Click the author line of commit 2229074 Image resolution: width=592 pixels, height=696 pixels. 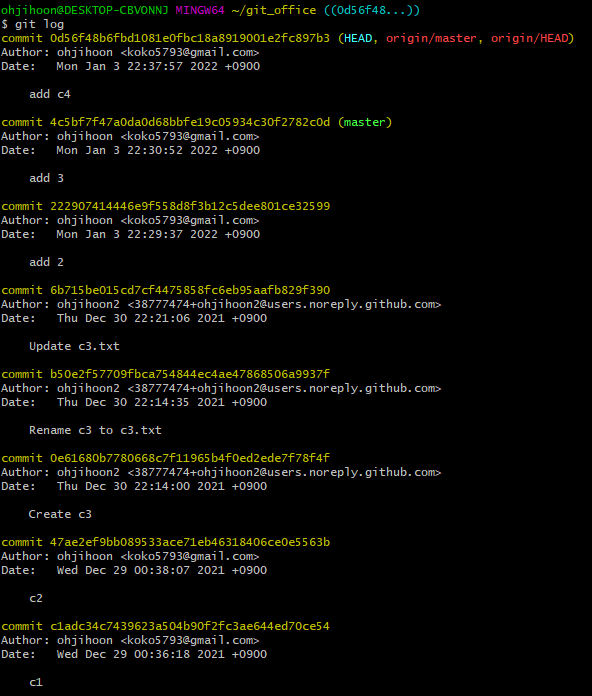click(x=130, y=220)
